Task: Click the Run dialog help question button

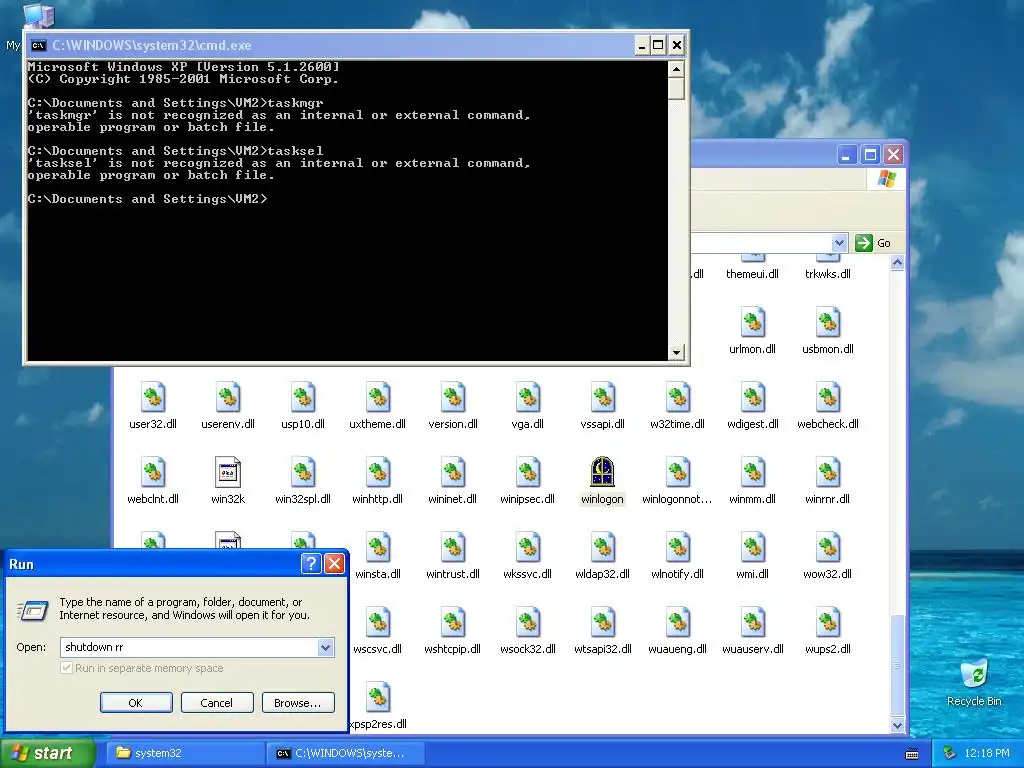Action: (311, 564)
